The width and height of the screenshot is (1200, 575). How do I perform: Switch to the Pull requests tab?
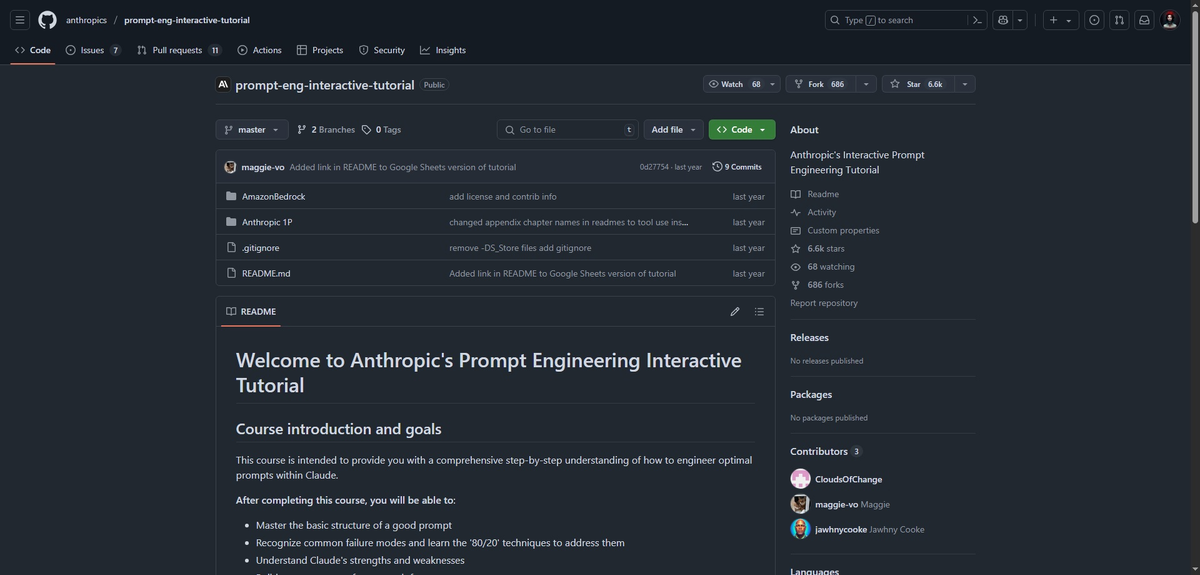click(x=179, y=50)
